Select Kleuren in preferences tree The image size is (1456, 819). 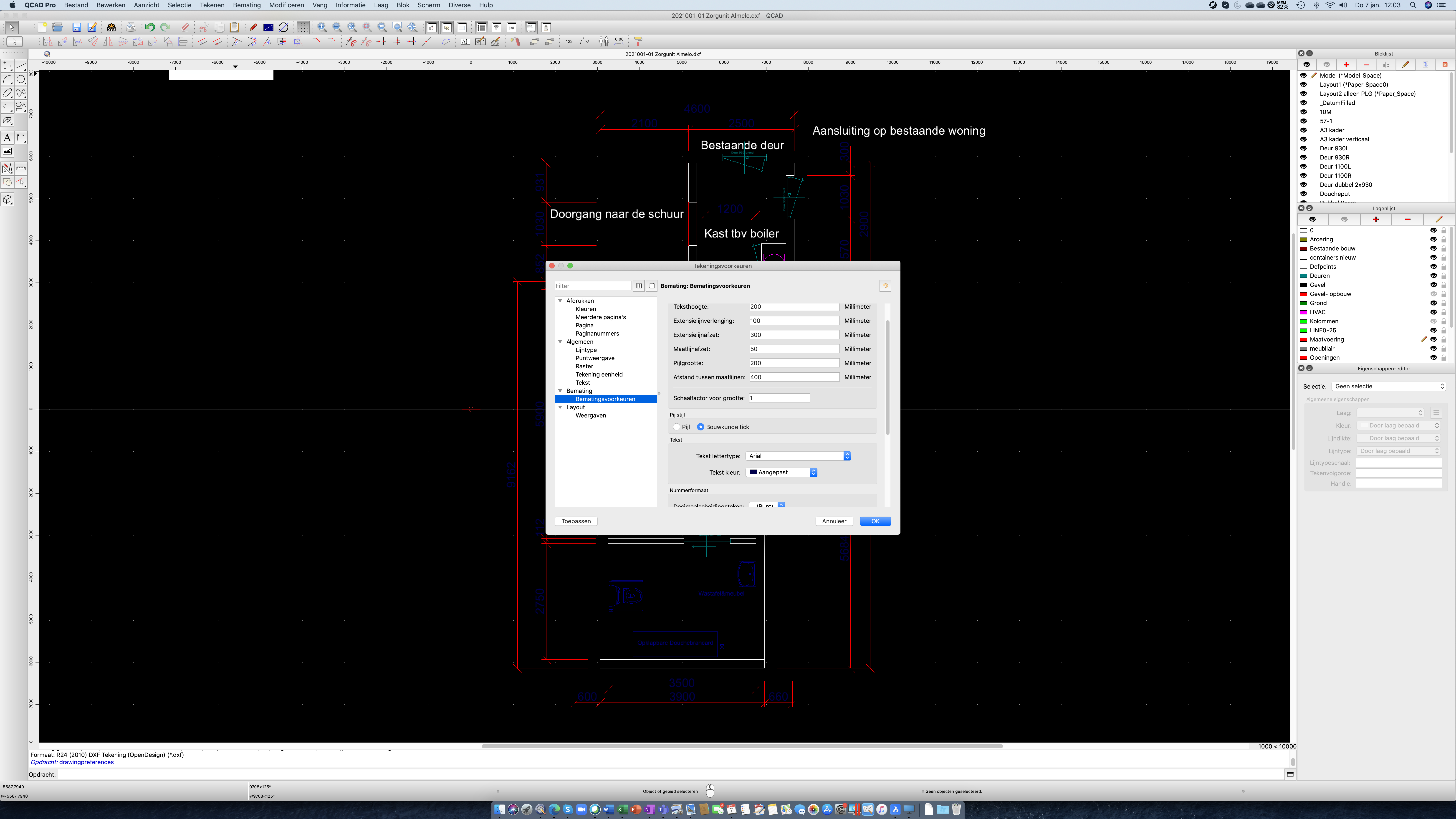pos(586,309)
